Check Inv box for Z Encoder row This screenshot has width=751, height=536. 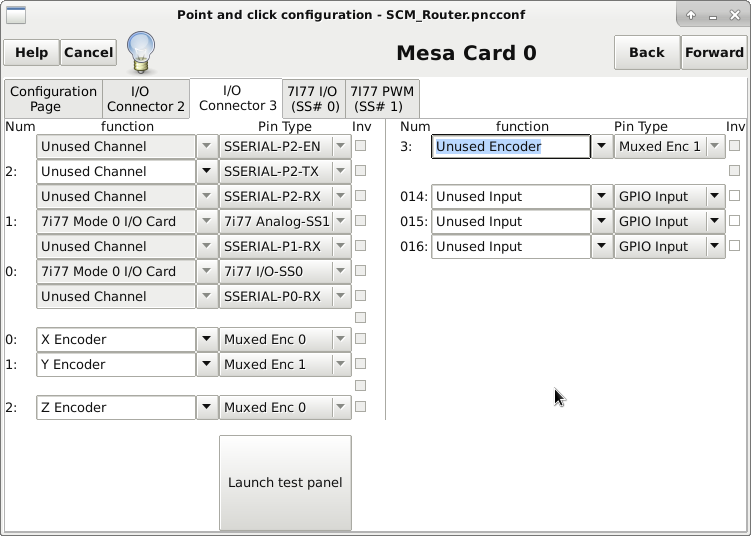pyautogui.click(x=361, y=407)
